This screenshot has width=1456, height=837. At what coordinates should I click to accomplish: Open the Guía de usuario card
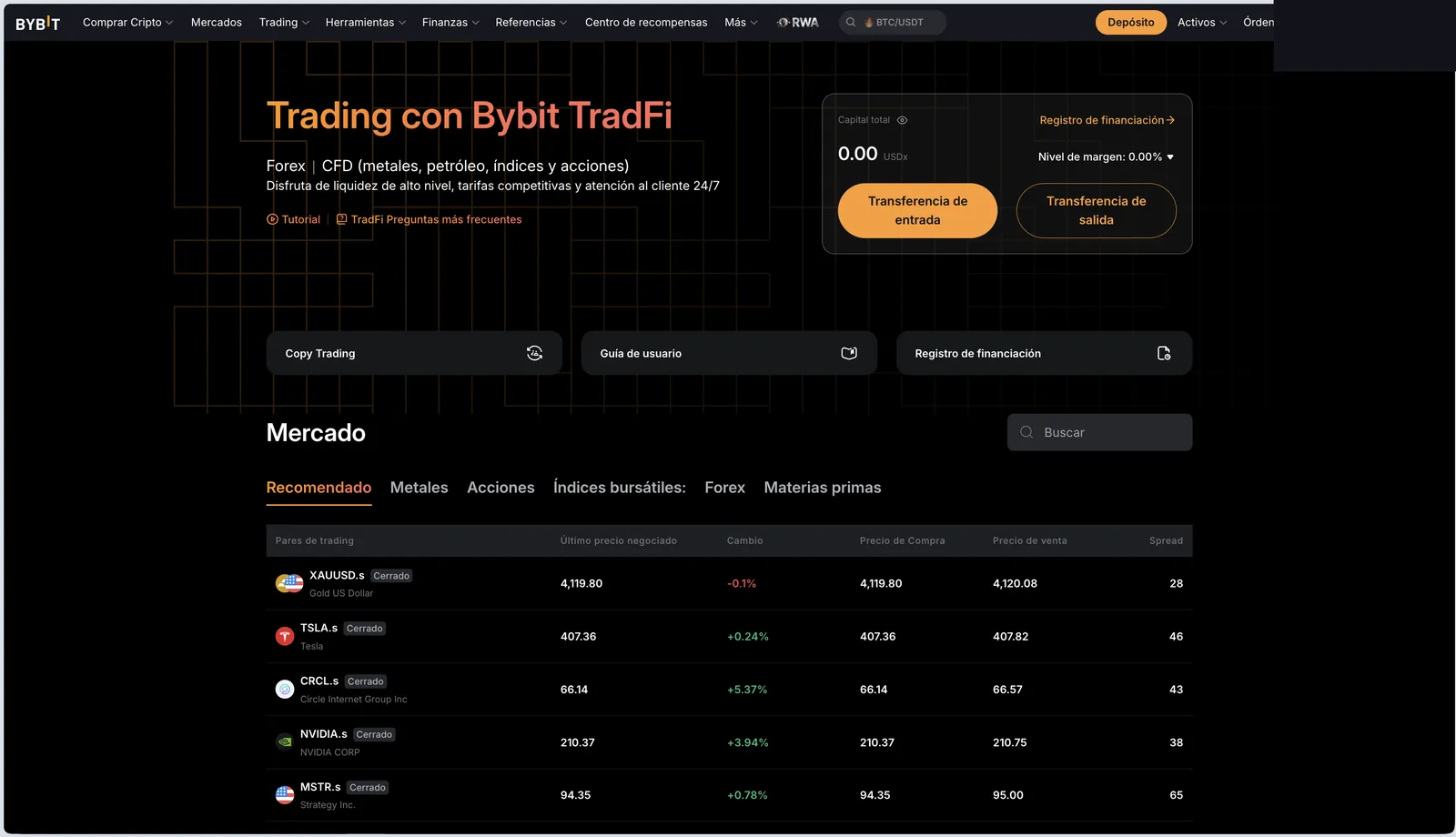729,353
